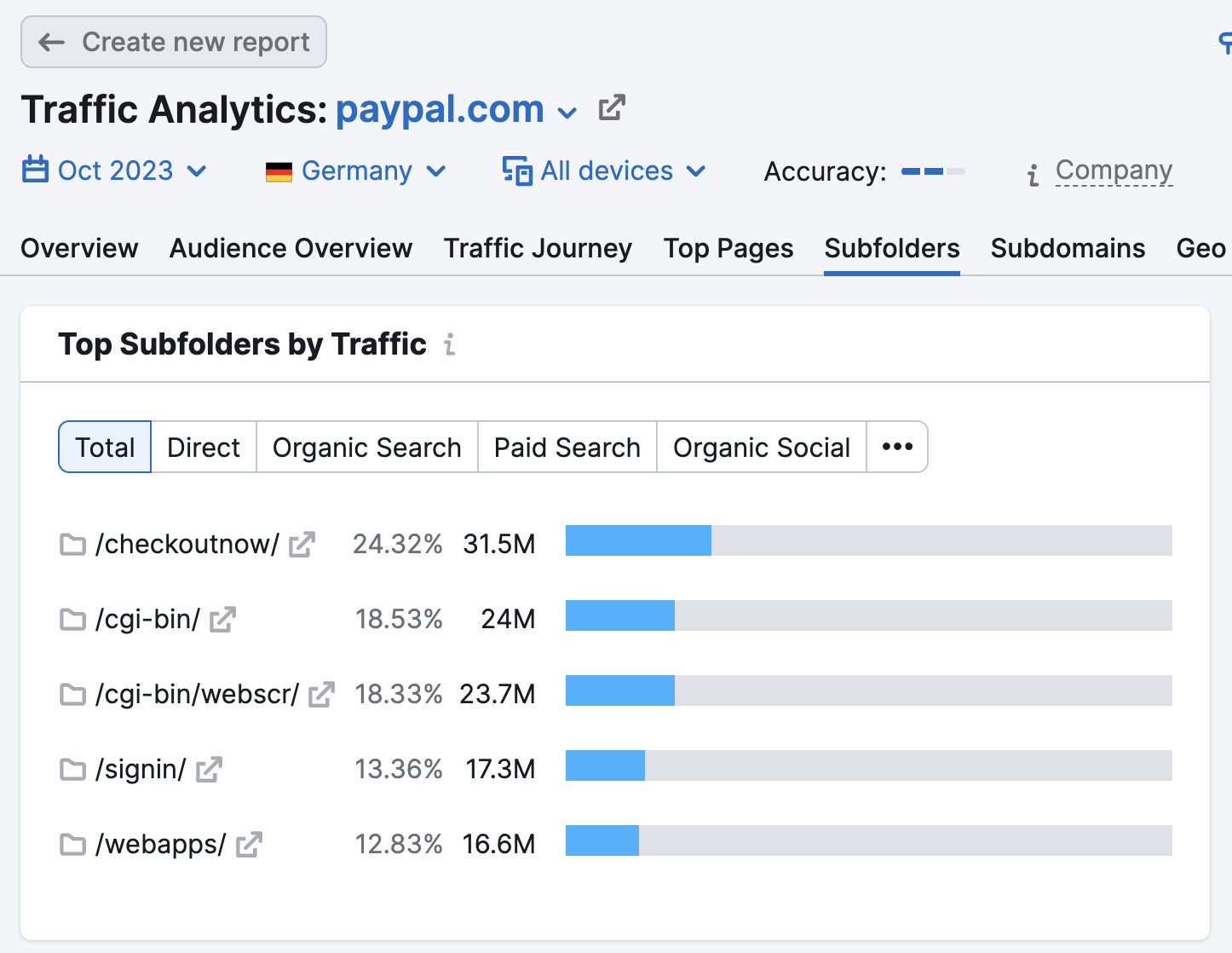Click the 24M traffic value
Viewport: 1232px width, 953px height.
[509, 619]
